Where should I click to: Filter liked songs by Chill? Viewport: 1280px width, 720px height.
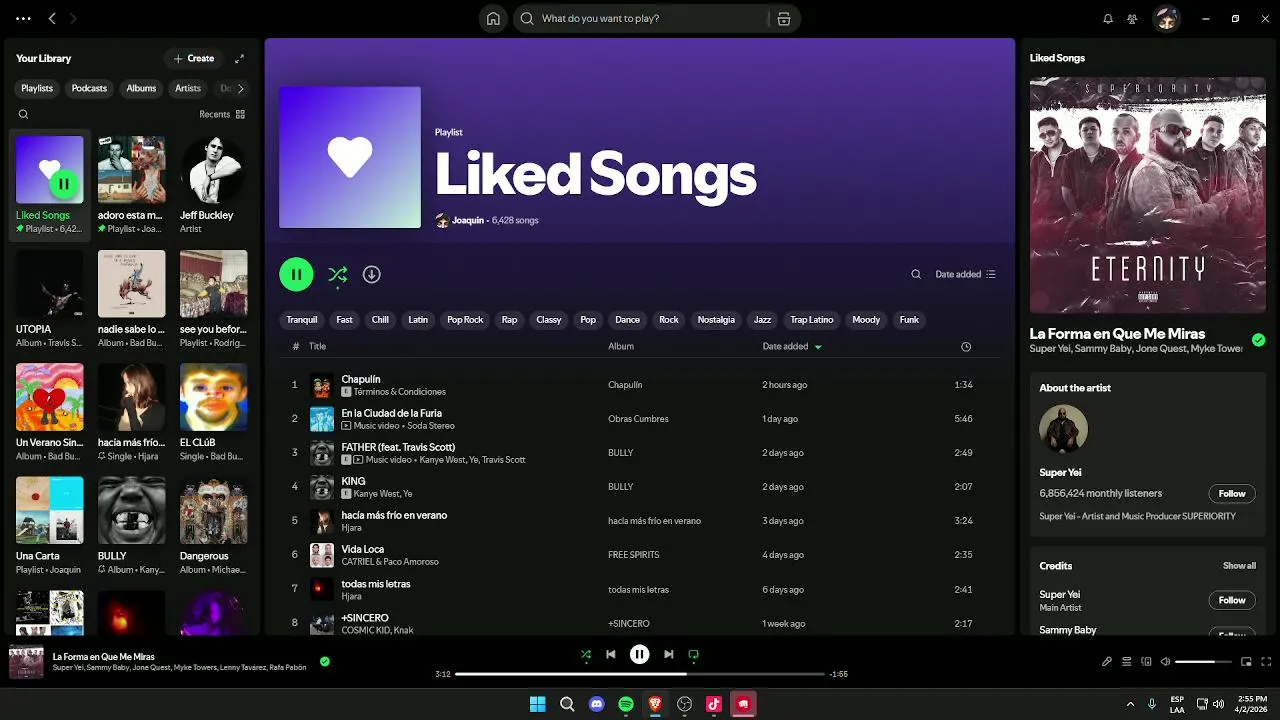380,320
